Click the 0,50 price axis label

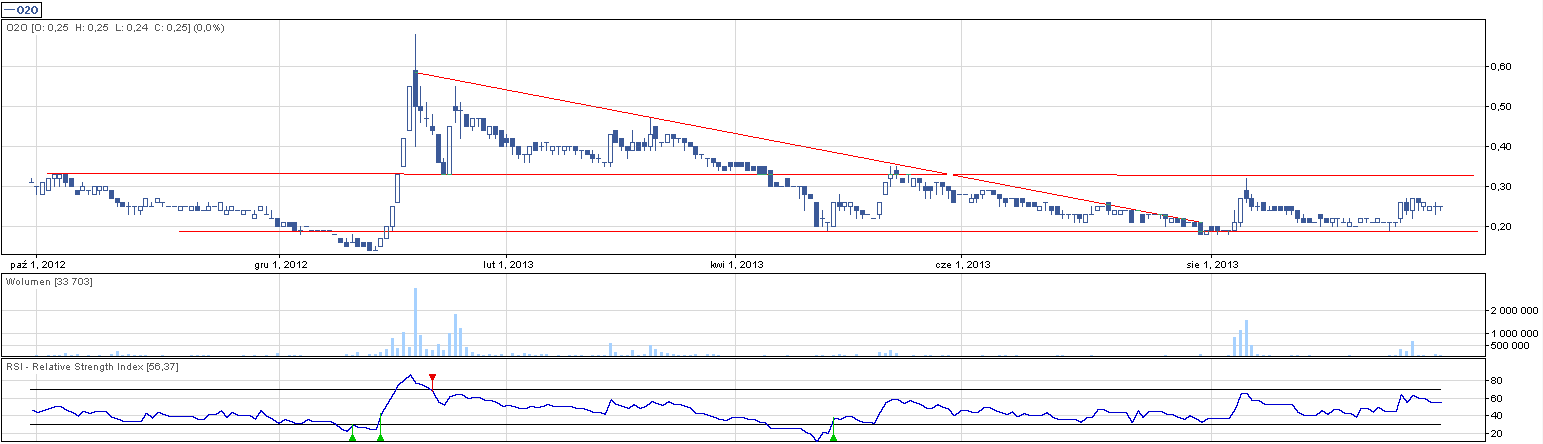[1500, 107]
